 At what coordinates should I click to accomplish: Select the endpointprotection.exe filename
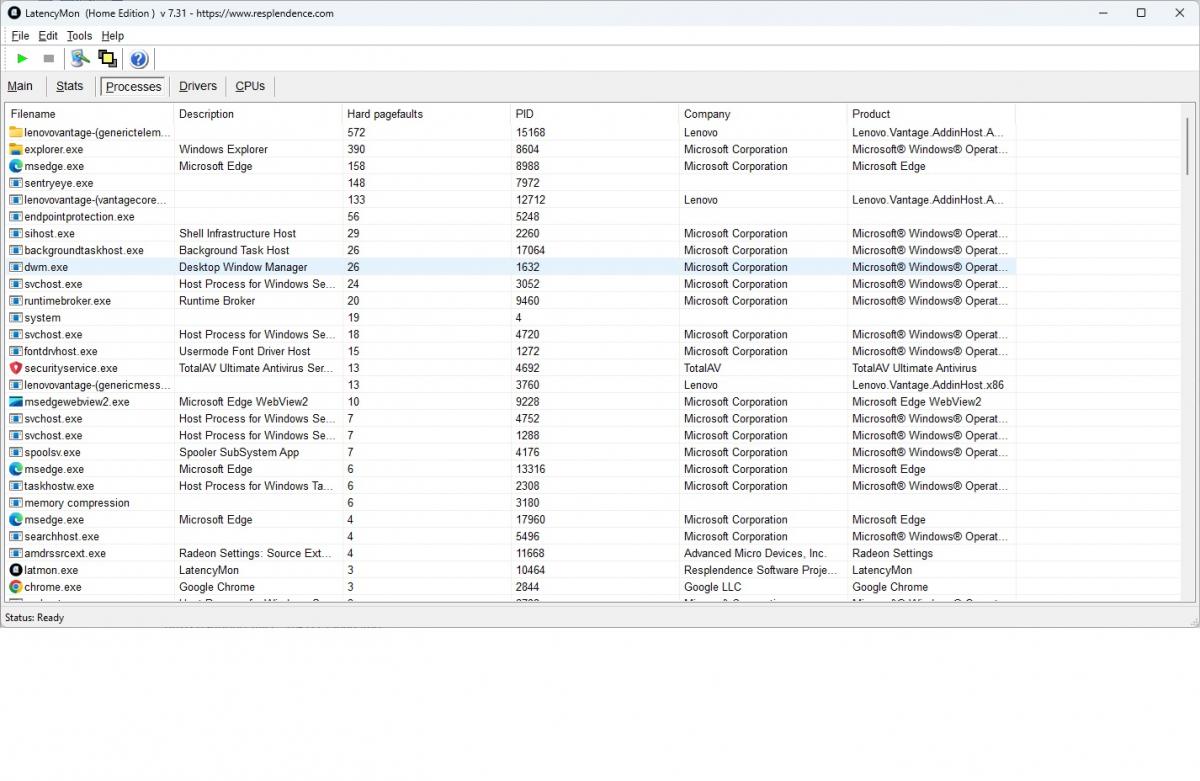click(x=79, y=216)
